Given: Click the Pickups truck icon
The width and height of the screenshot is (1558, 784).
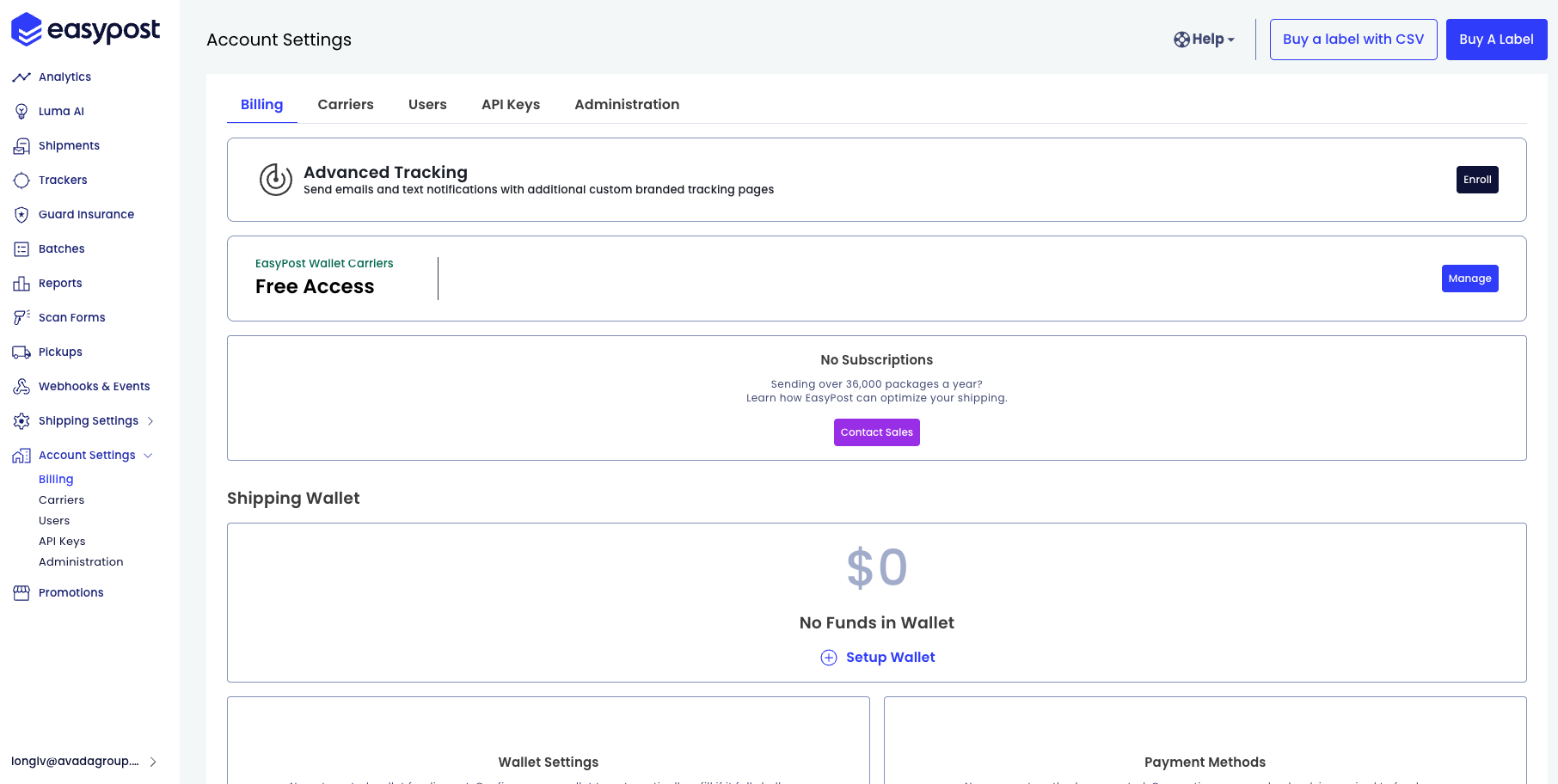Looking at the screenshot, I should click(21, 352).
